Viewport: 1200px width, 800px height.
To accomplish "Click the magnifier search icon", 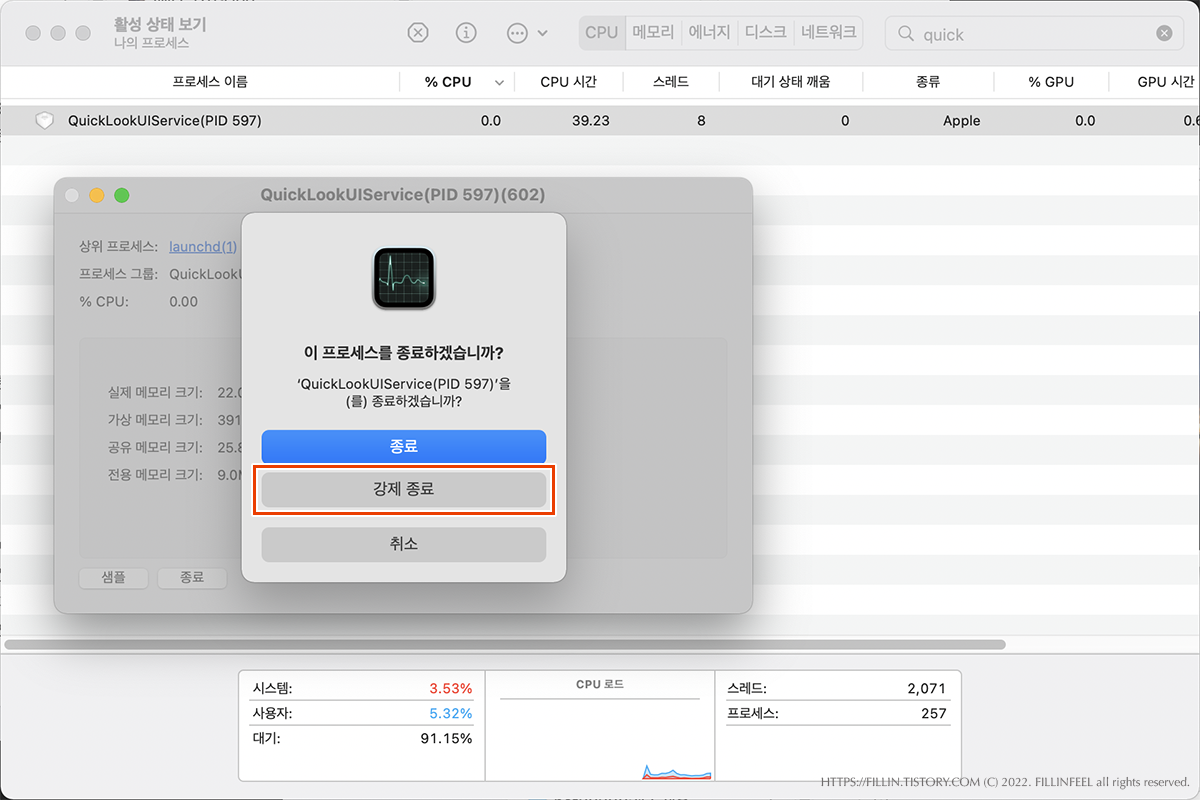I will coord(906,34).
